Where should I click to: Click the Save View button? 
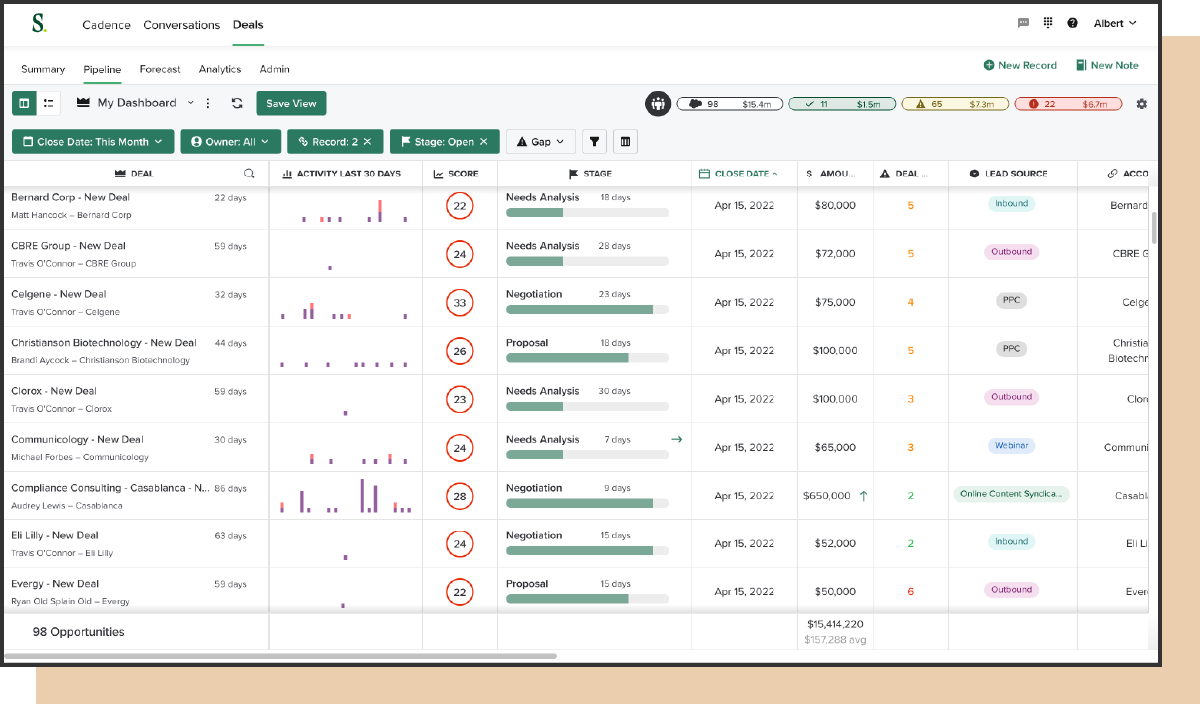(x=291, y=103)
